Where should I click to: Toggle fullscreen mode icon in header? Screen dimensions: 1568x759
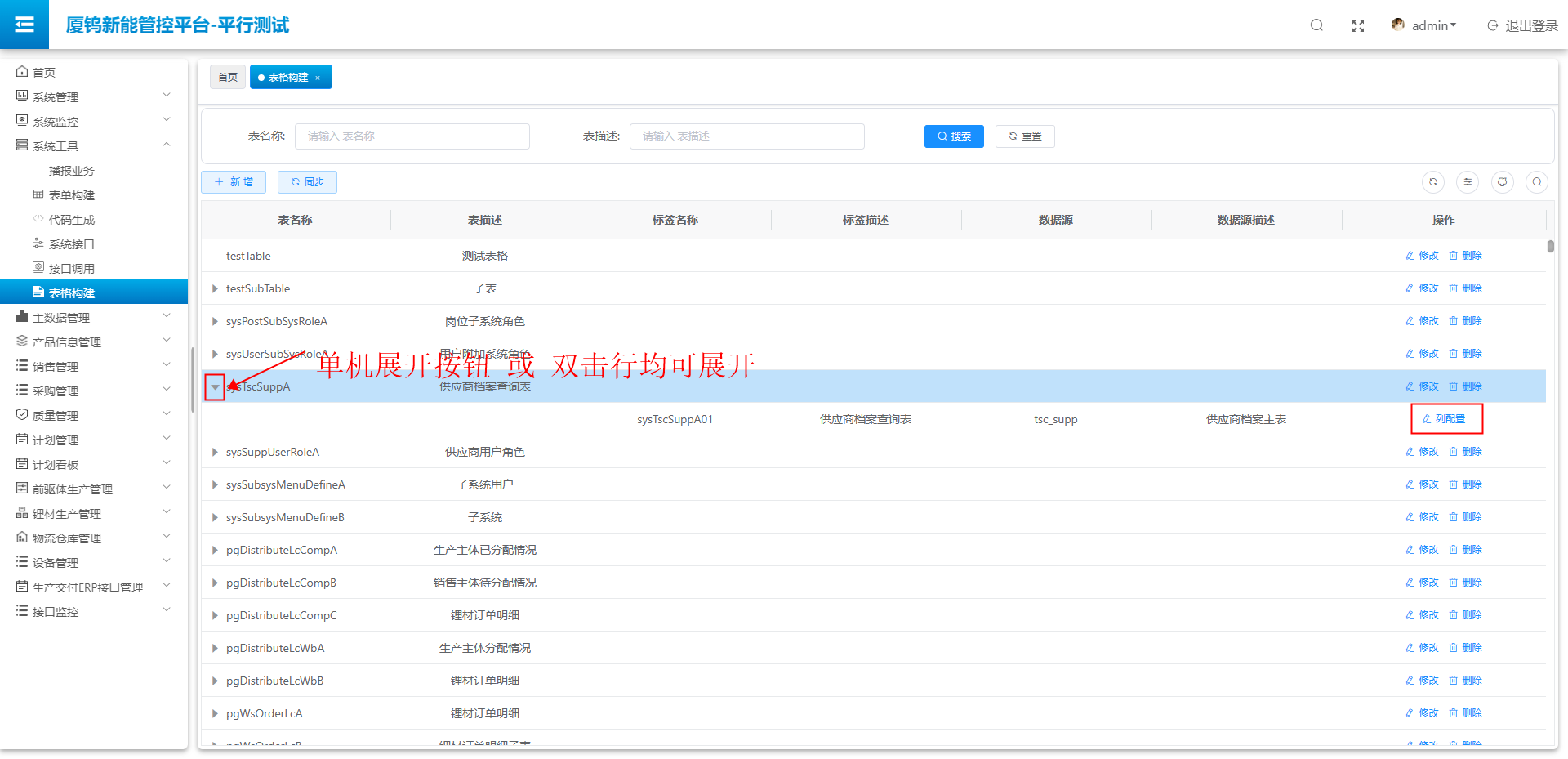click(x=1358, y=26)
